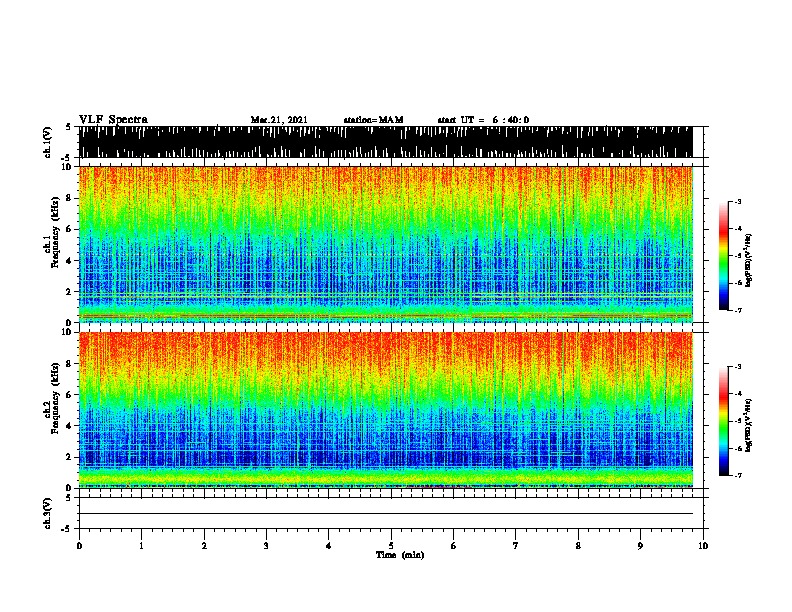The height and width of the screenshot is (612, 792).
Task: Select the date "Mar.21, 2021" in header
Action: [x=279, y=120]
